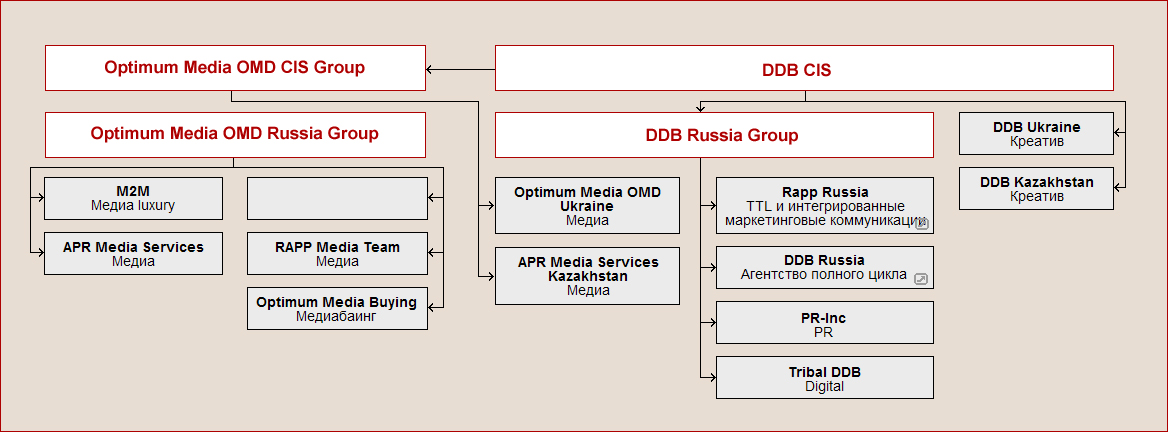Click M2M Медиа luxury box
Viewport: 1168px width, 432px height.
pyautogui.click(x=133, y=198)
